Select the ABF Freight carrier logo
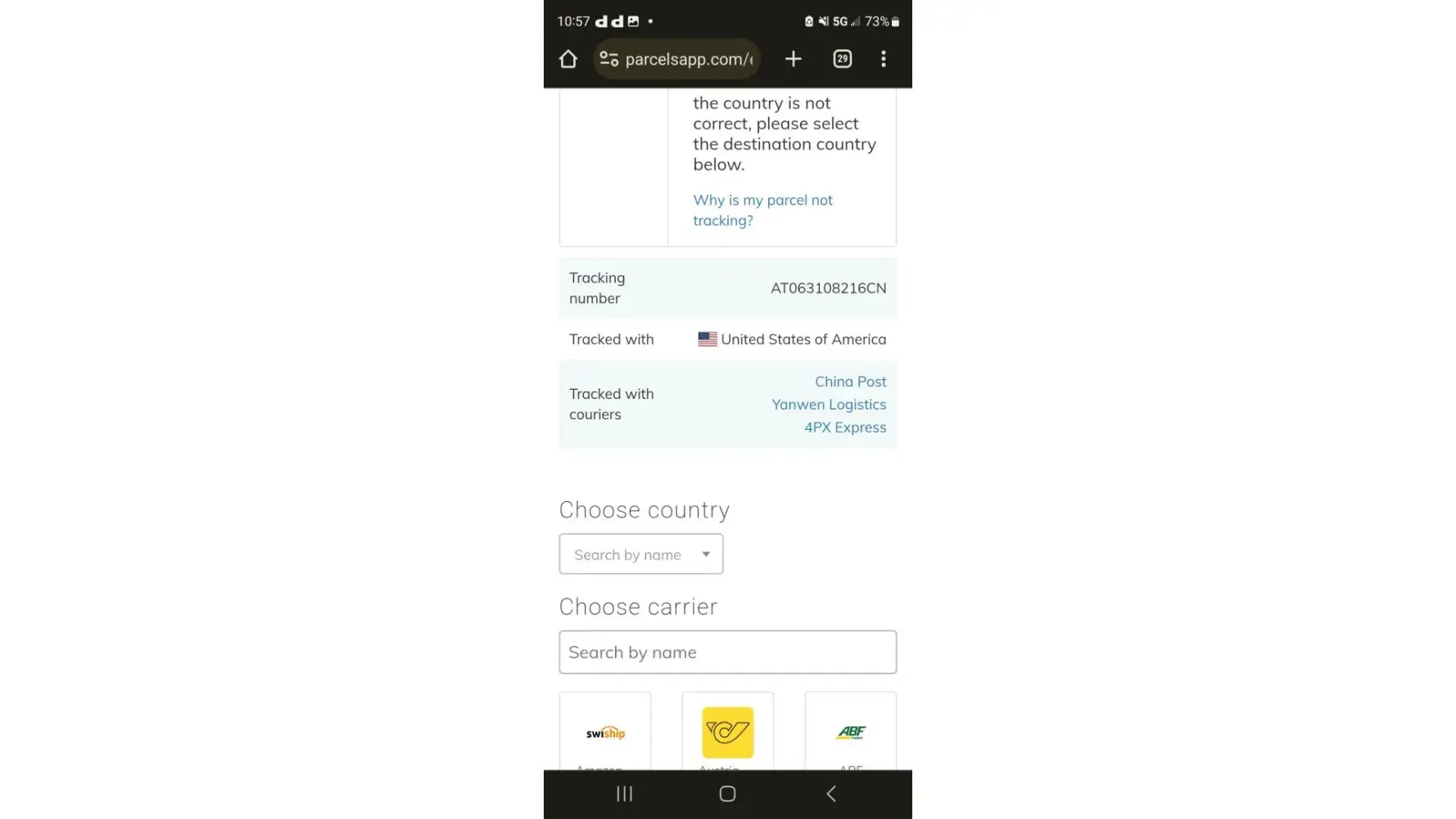Viewport: 1456px width, 819px height. (x=851, y=732)
